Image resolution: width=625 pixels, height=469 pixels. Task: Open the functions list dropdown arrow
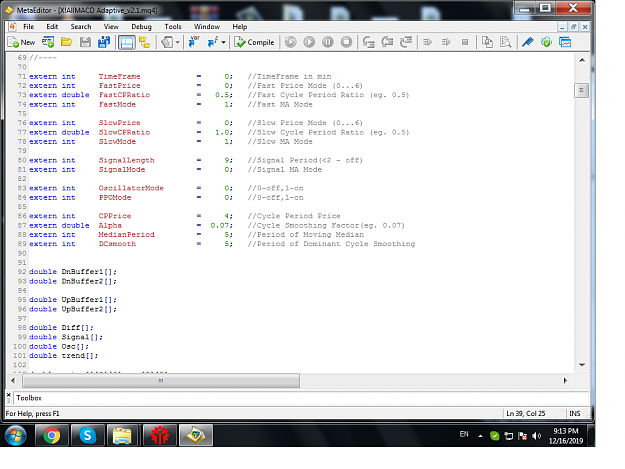click(224, 42)
